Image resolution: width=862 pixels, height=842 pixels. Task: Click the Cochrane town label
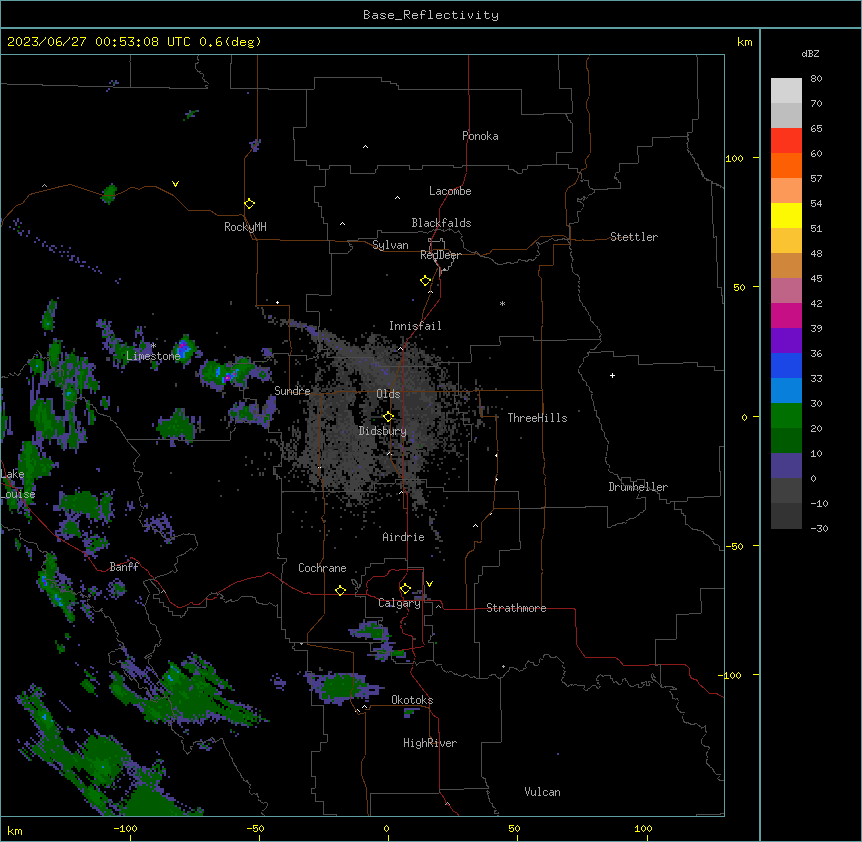coord(322,568)
